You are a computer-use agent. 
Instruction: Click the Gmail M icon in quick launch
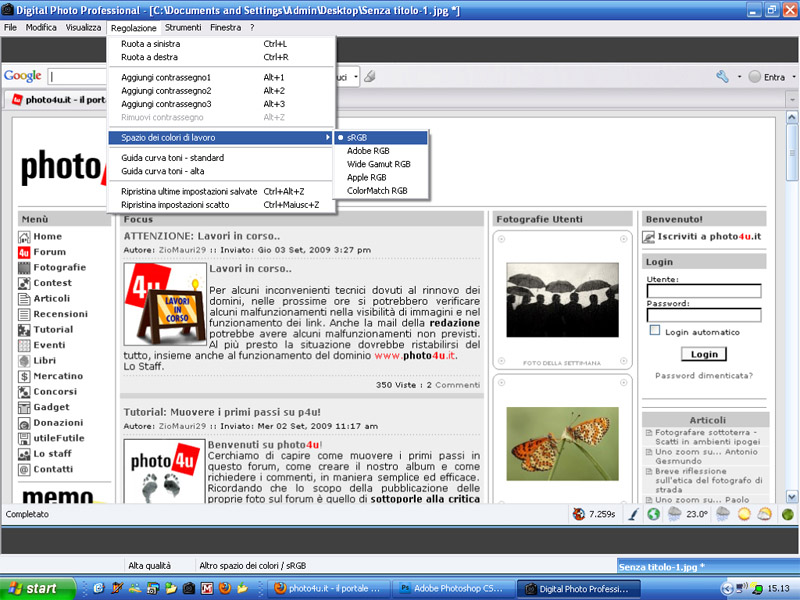(207, 588)
